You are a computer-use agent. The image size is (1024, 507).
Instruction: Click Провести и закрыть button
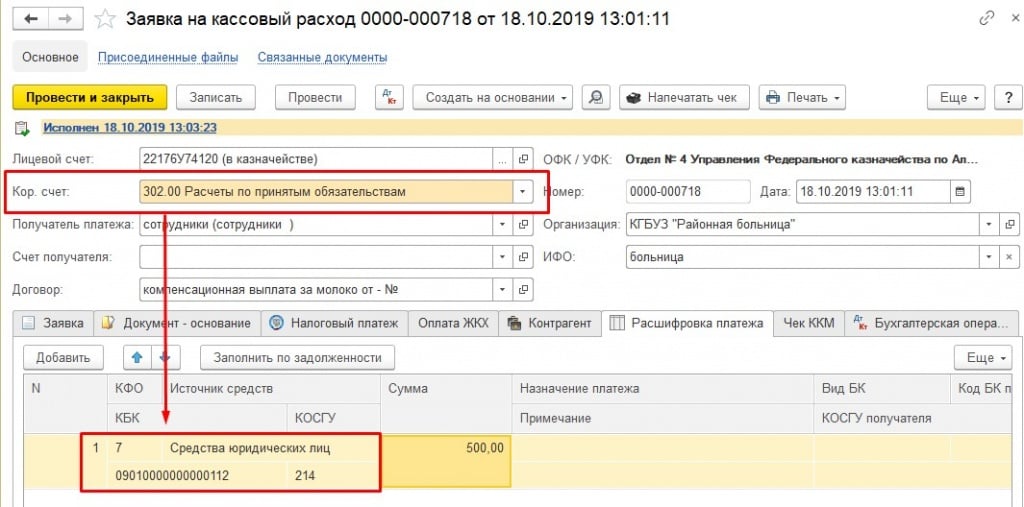click(89, 97)
